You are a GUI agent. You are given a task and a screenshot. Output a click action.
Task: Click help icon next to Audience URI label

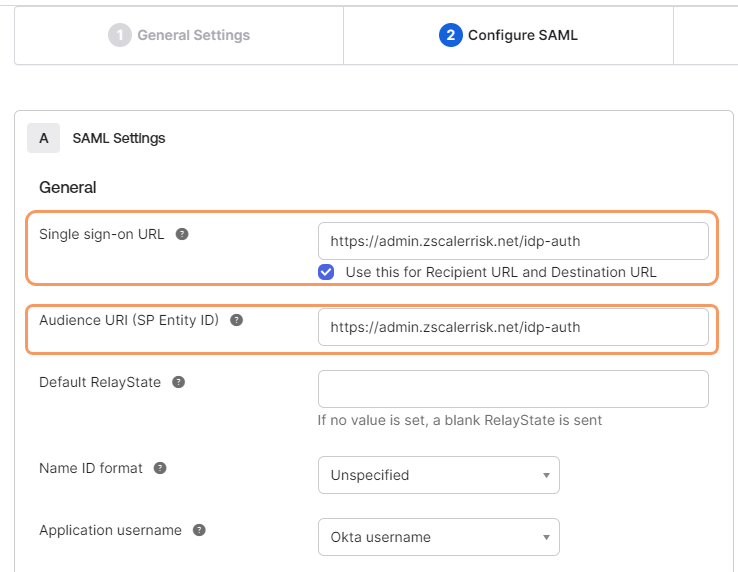(x=236, y=320)
